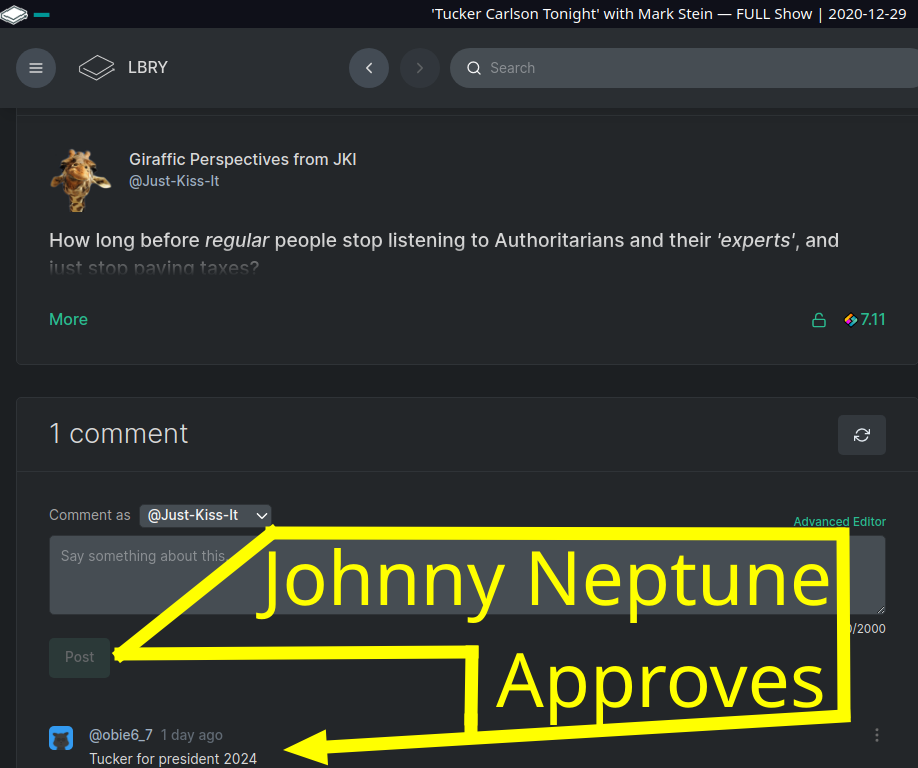
Task: Click the 1 comment heading
Action: click(x=118, y=434)
